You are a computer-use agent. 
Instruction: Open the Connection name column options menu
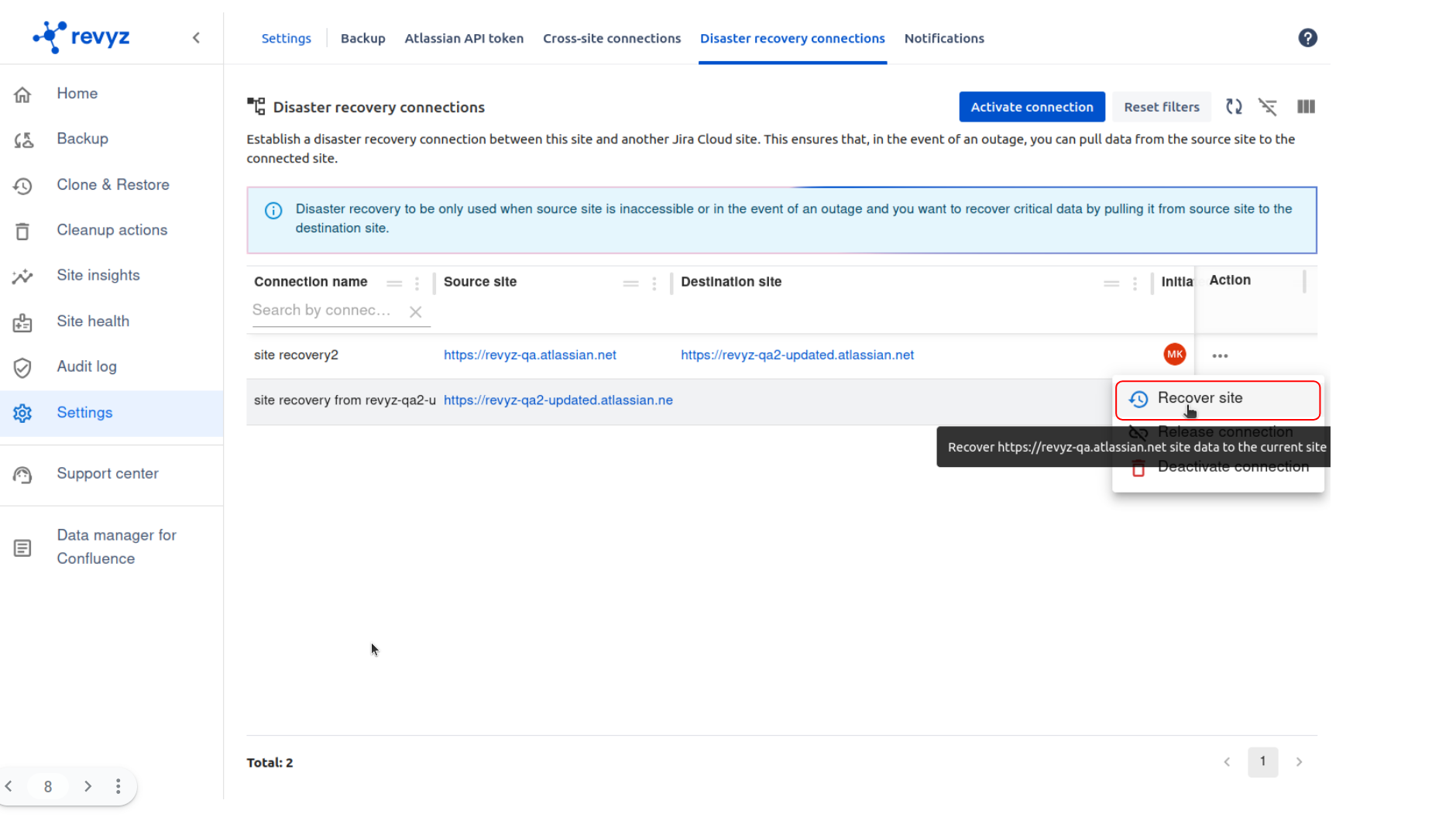[x=417, y=283]
